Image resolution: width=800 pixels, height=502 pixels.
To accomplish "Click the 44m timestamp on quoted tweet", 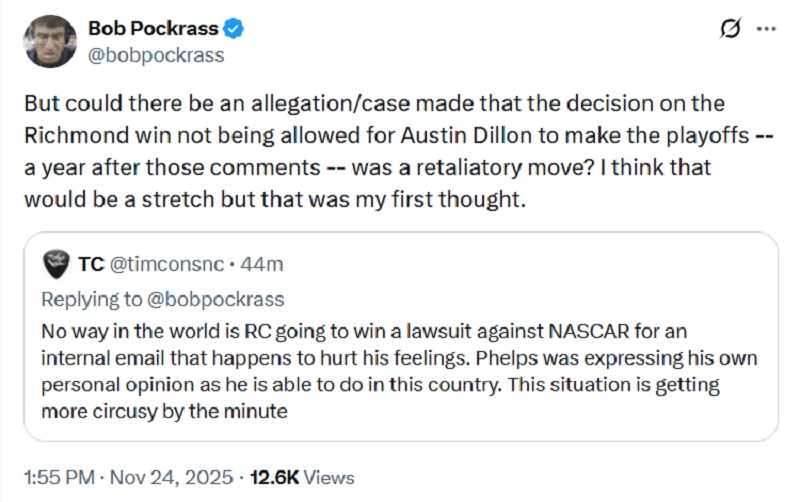I will (265, 264).
